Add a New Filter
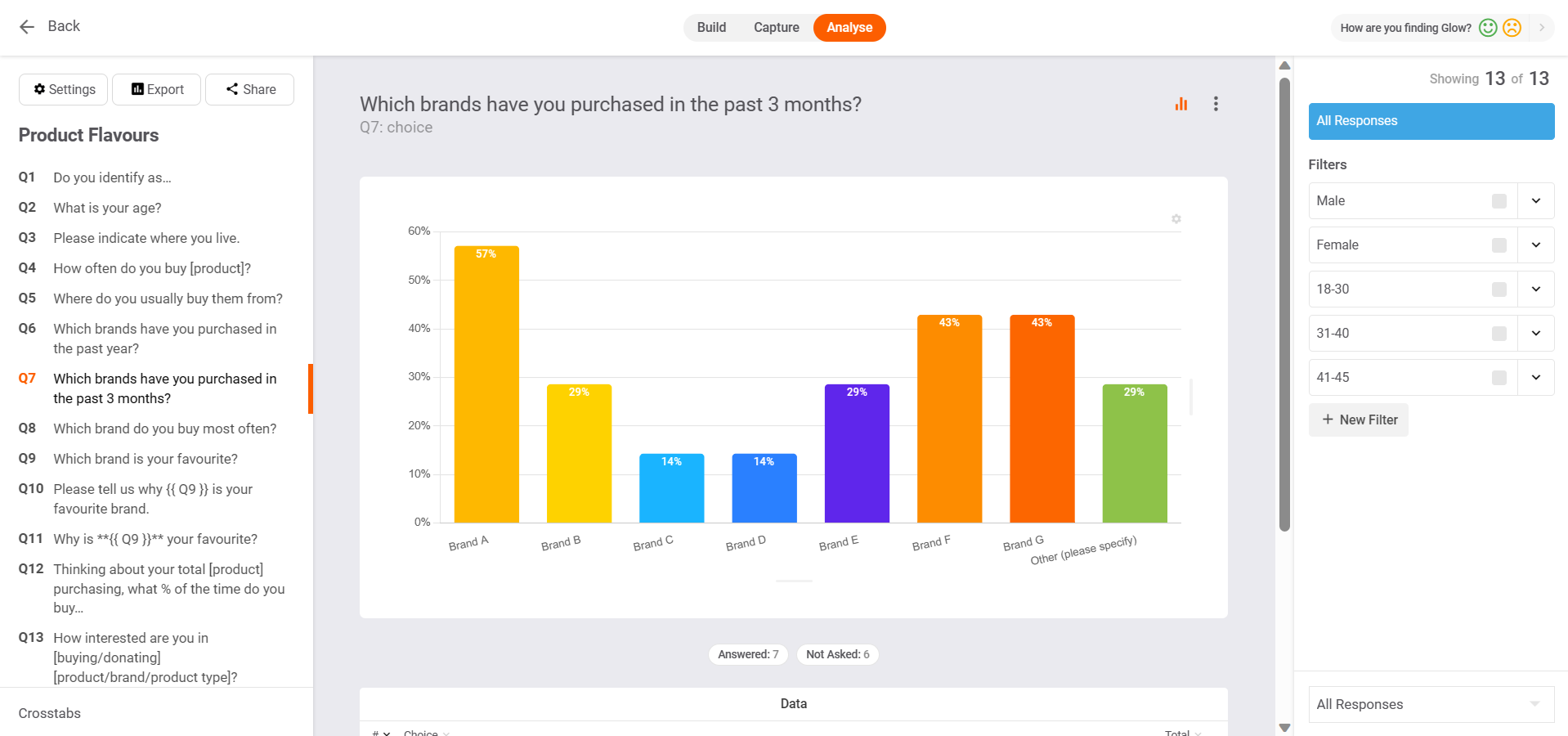 pos(1359,420)
